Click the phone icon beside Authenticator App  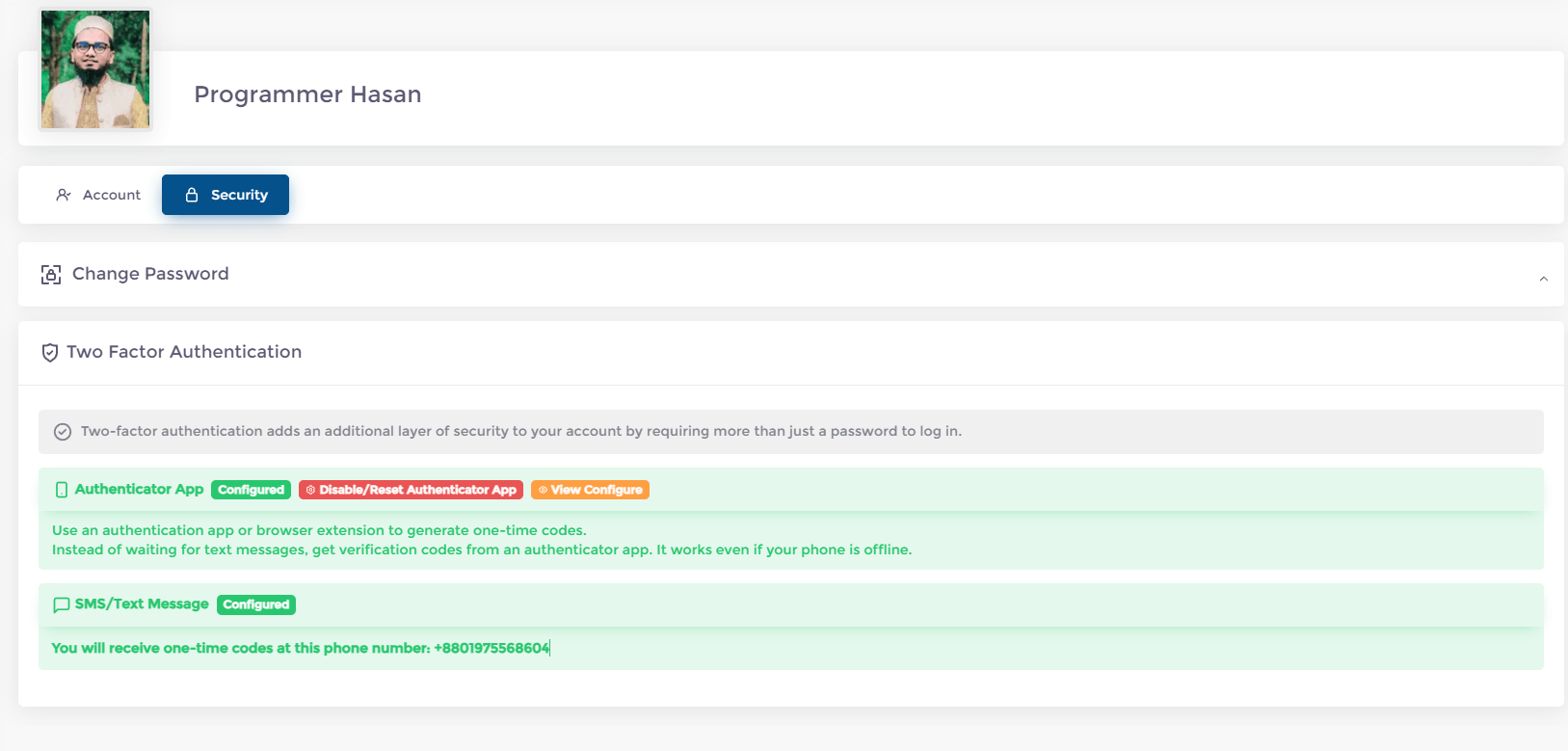(x=62, y=490)
